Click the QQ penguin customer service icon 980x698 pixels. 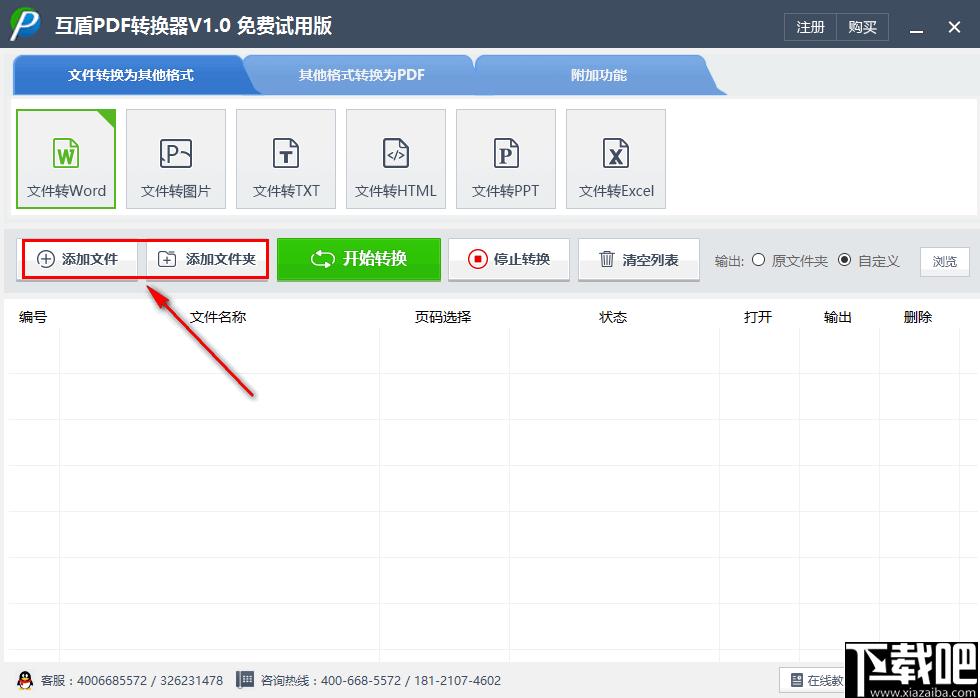point(24,681)
